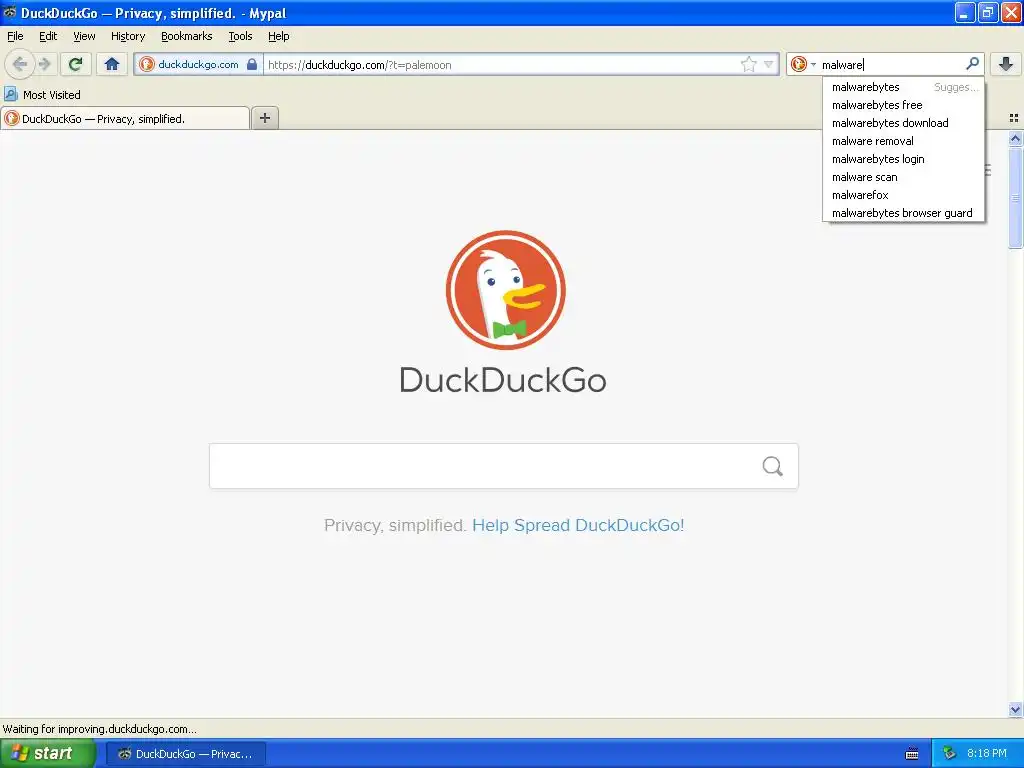Choose the 'malware scan' suggestion

[903, 177]
